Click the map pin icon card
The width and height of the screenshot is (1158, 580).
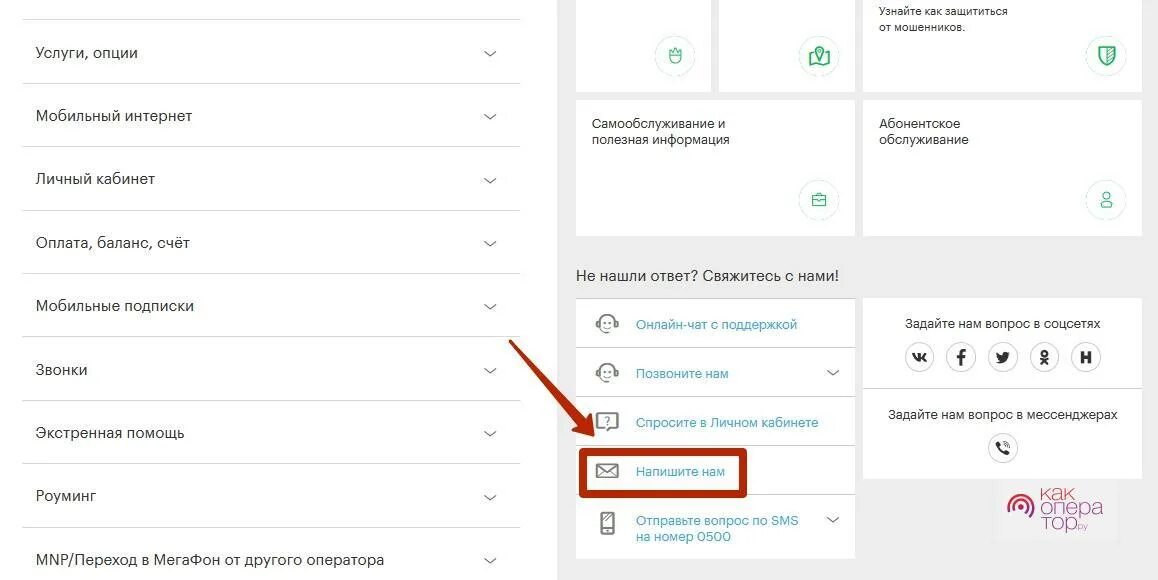[x=819, y=55]
